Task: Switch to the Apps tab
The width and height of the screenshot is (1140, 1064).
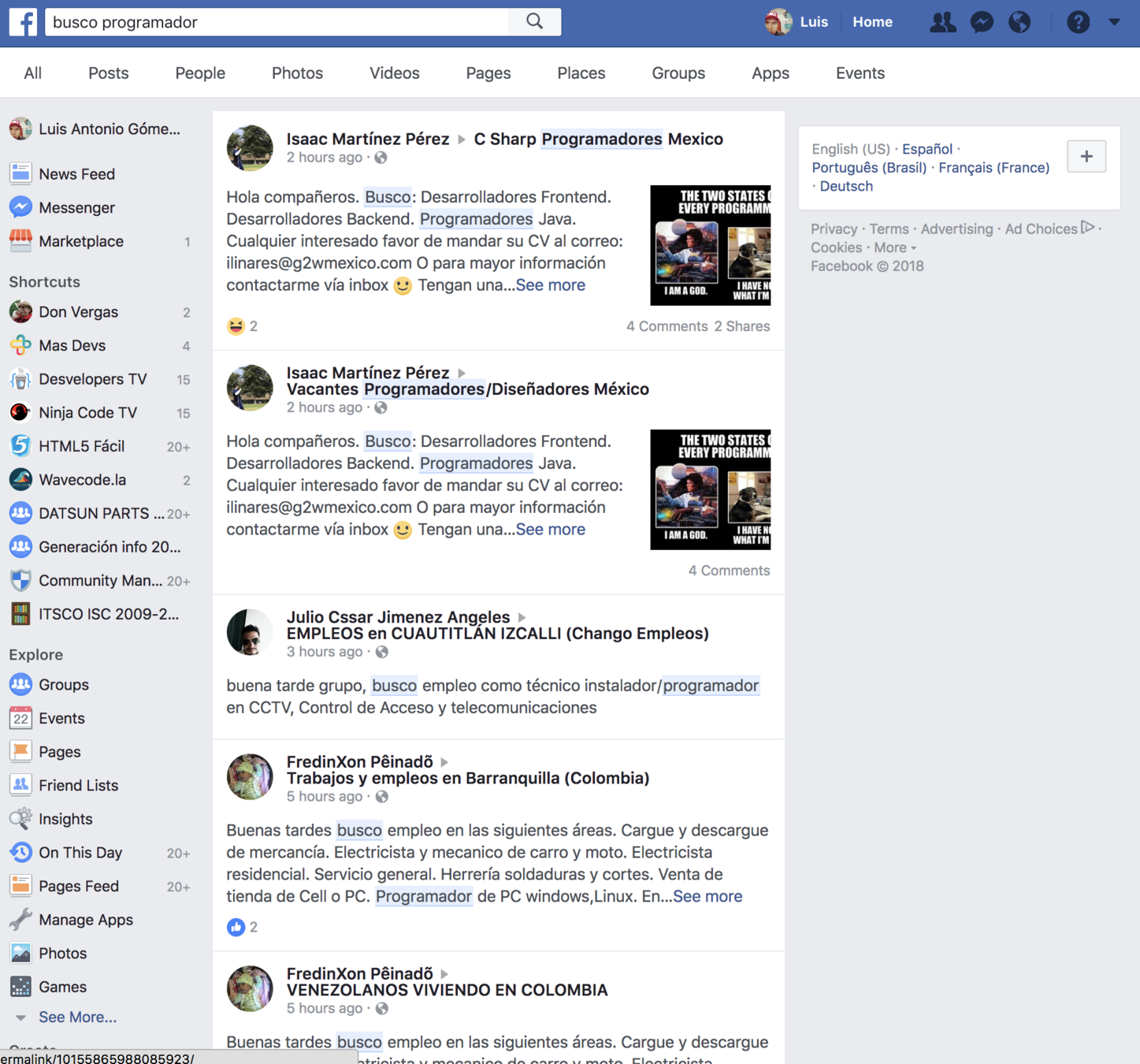Action: coord(771,73)
